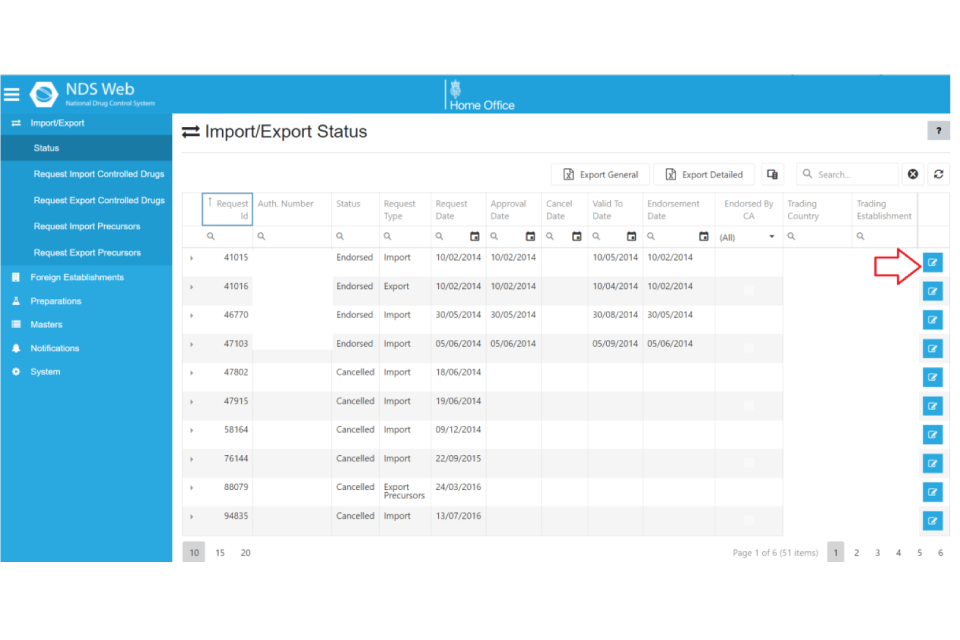Click the Export General button
Viewport: 960px width, 640px height.
coord(600,174)
